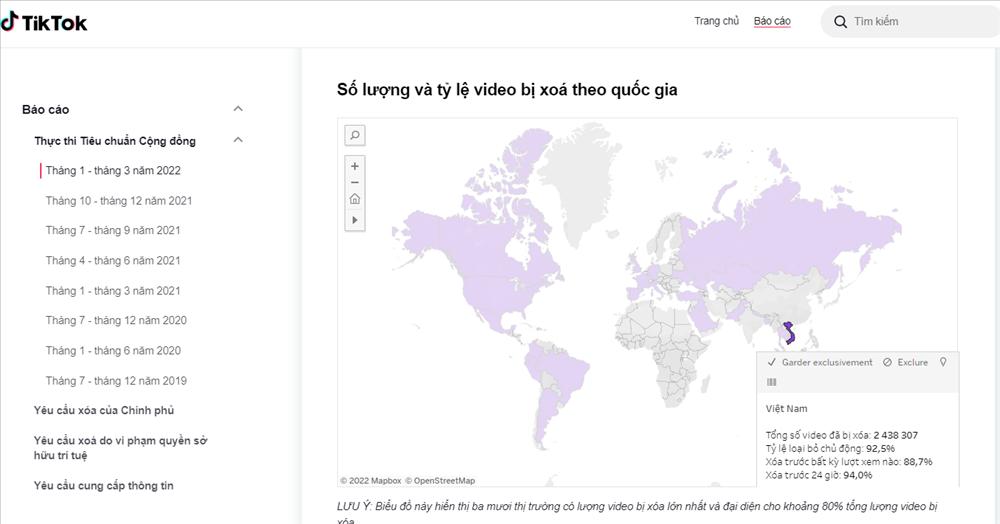Click the OpenStreetMap attribution link
This screenshot has height=524, width=1000.
click(440, 481)
